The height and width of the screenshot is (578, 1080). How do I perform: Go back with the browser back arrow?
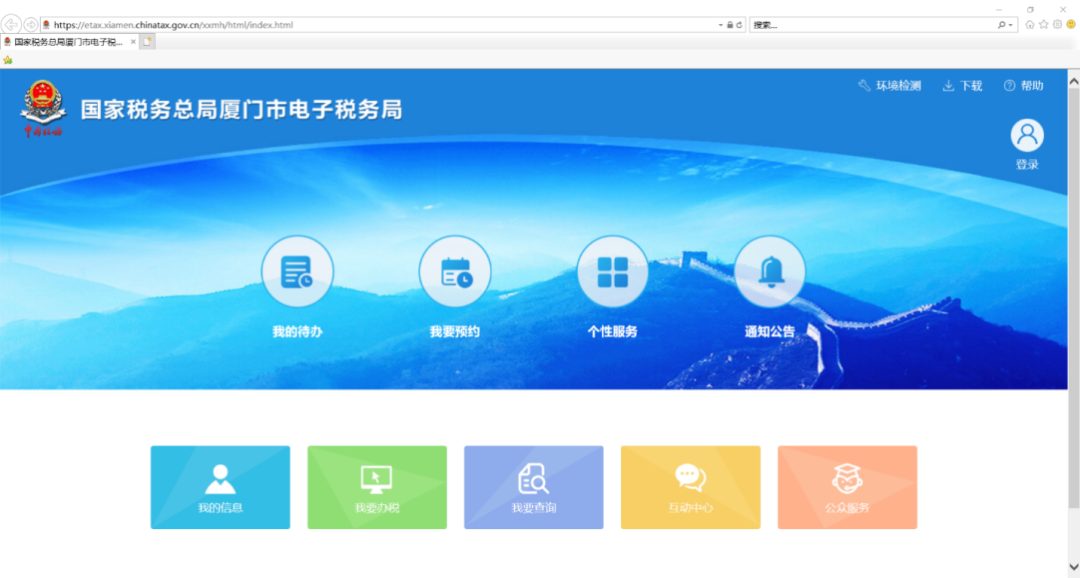[x=11, y=25]
